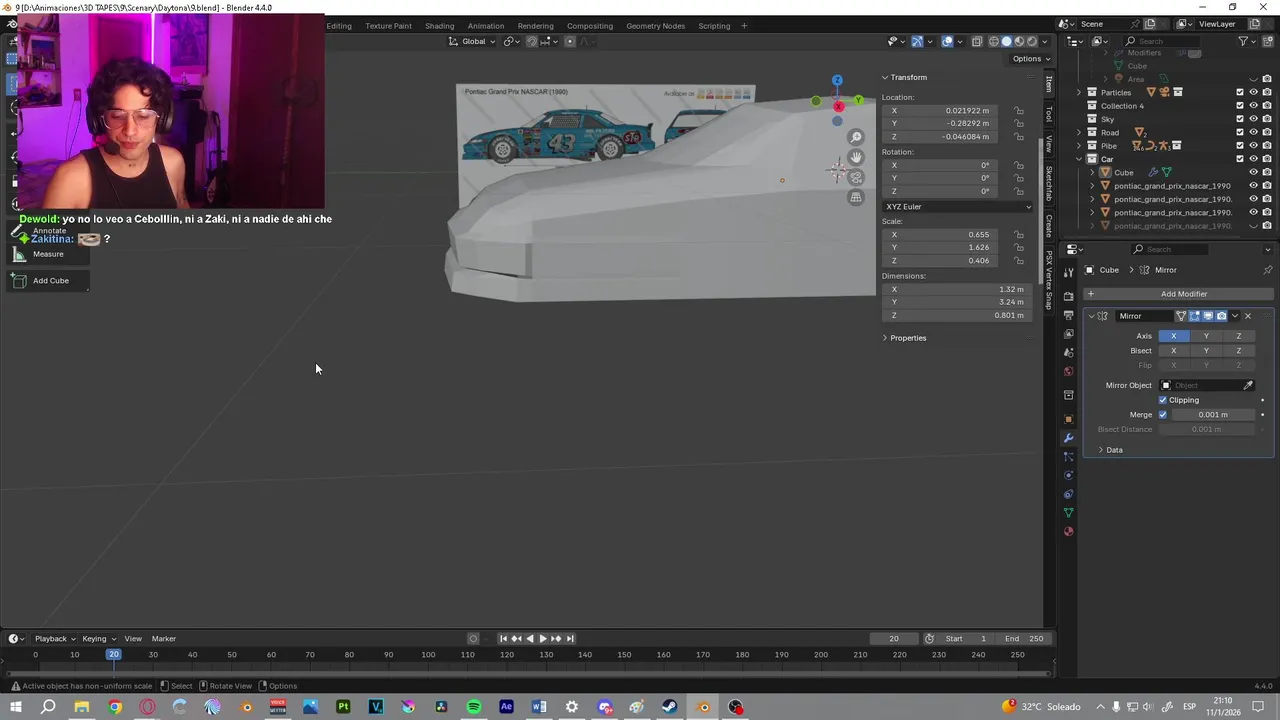The height and width of the screenshot is (720, 1280).
Task: Toggle the Clipping checkbox
Action: 1163,400
